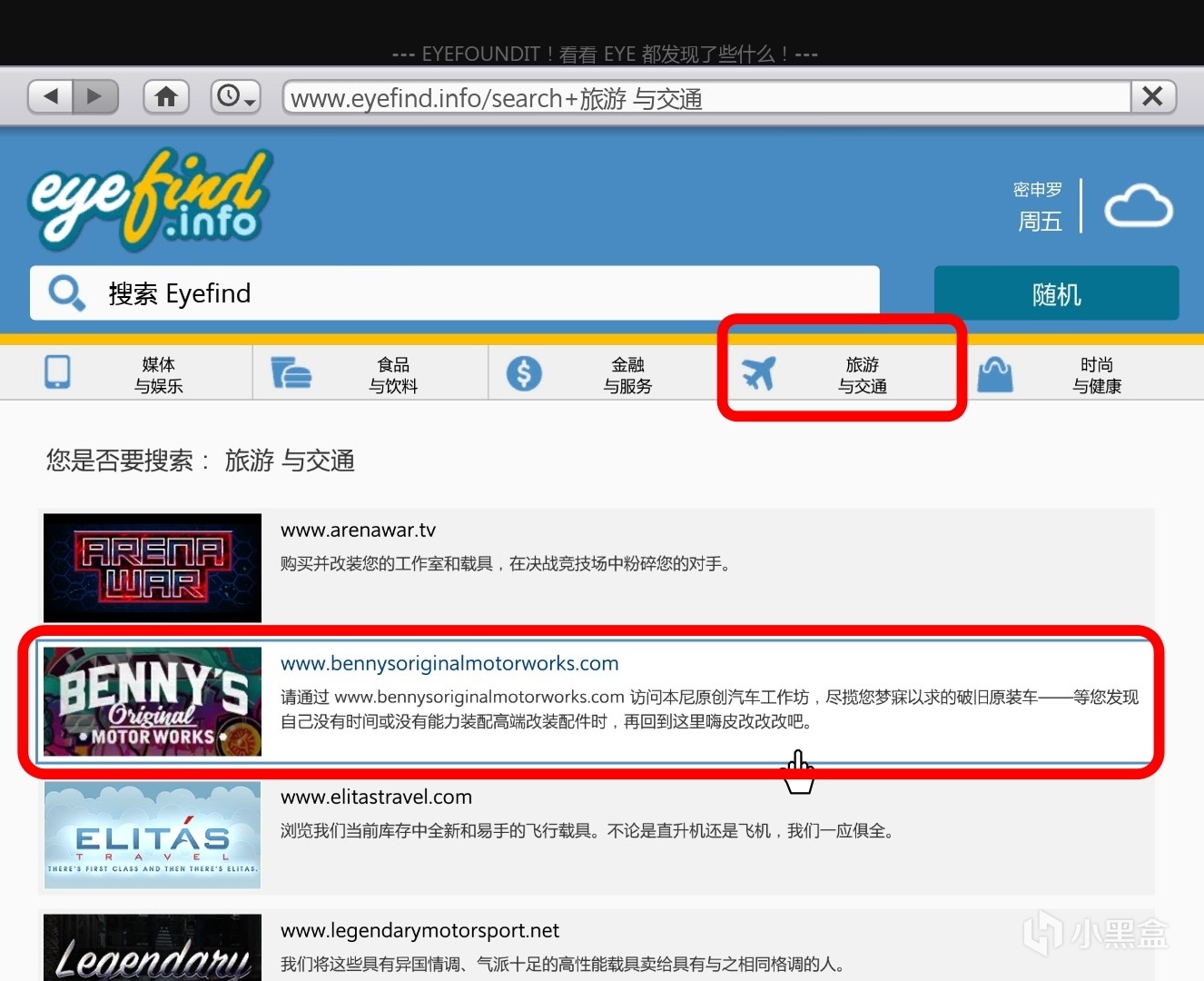Click the cloud weather icon
Viewport: 1204px width, 981px height.
1139,207
